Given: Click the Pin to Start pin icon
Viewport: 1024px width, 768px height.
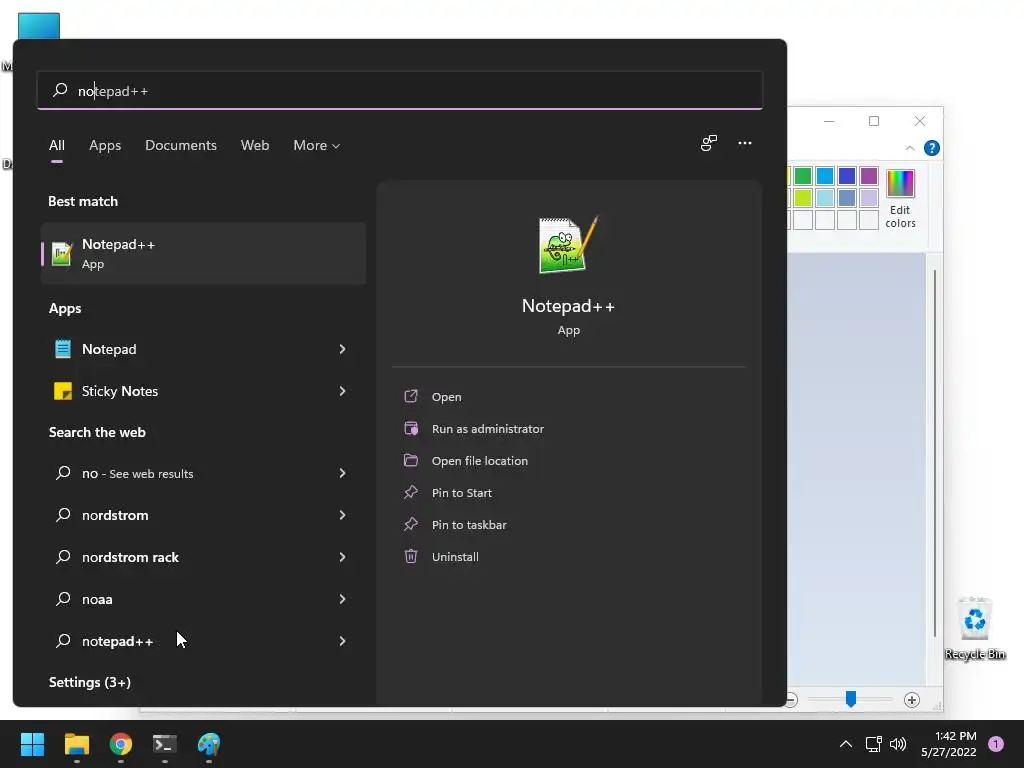Looking at the screenshot, I should 411,492.
